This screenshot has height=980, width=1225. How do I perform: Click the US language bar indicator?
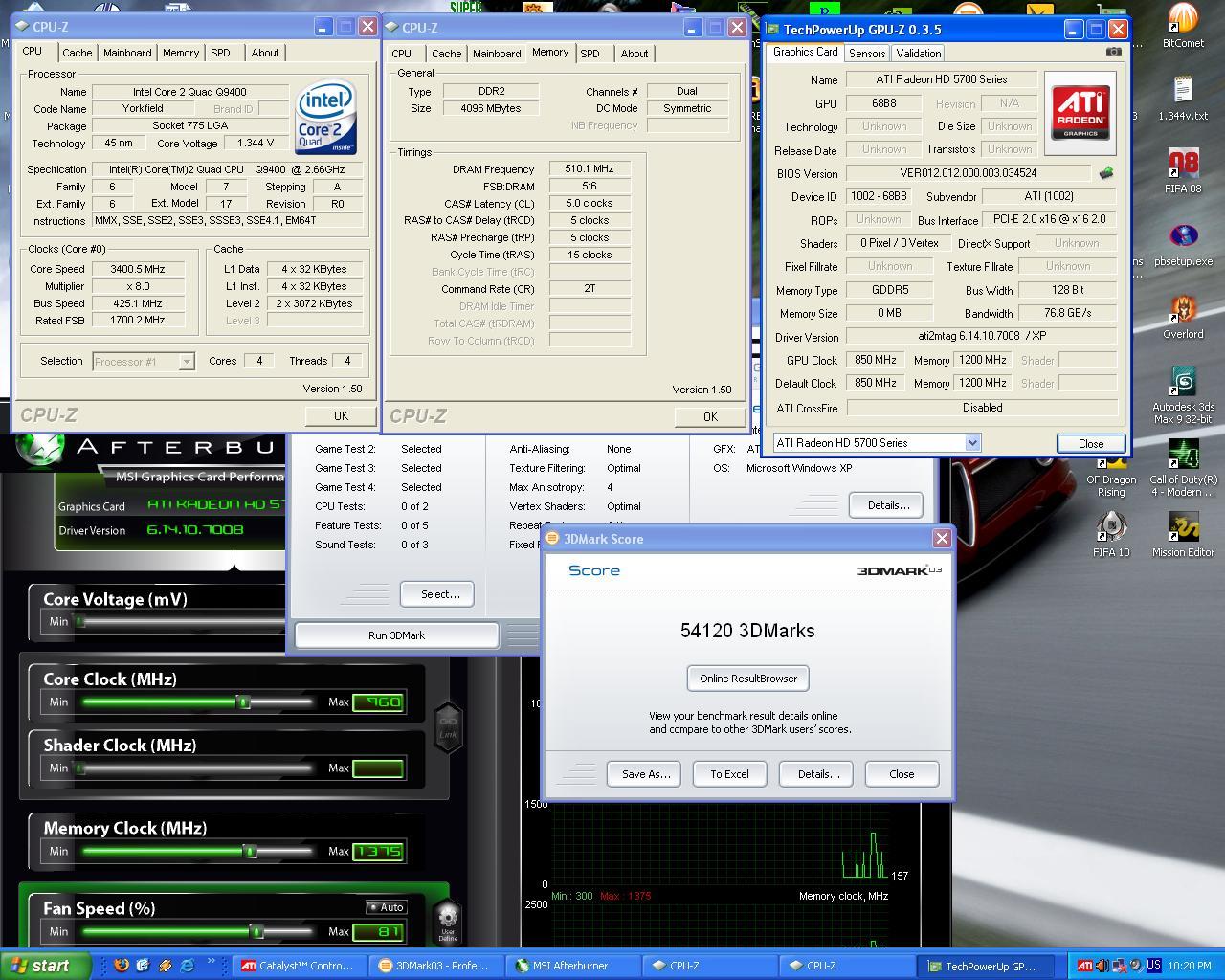[x=1153, y=966]
